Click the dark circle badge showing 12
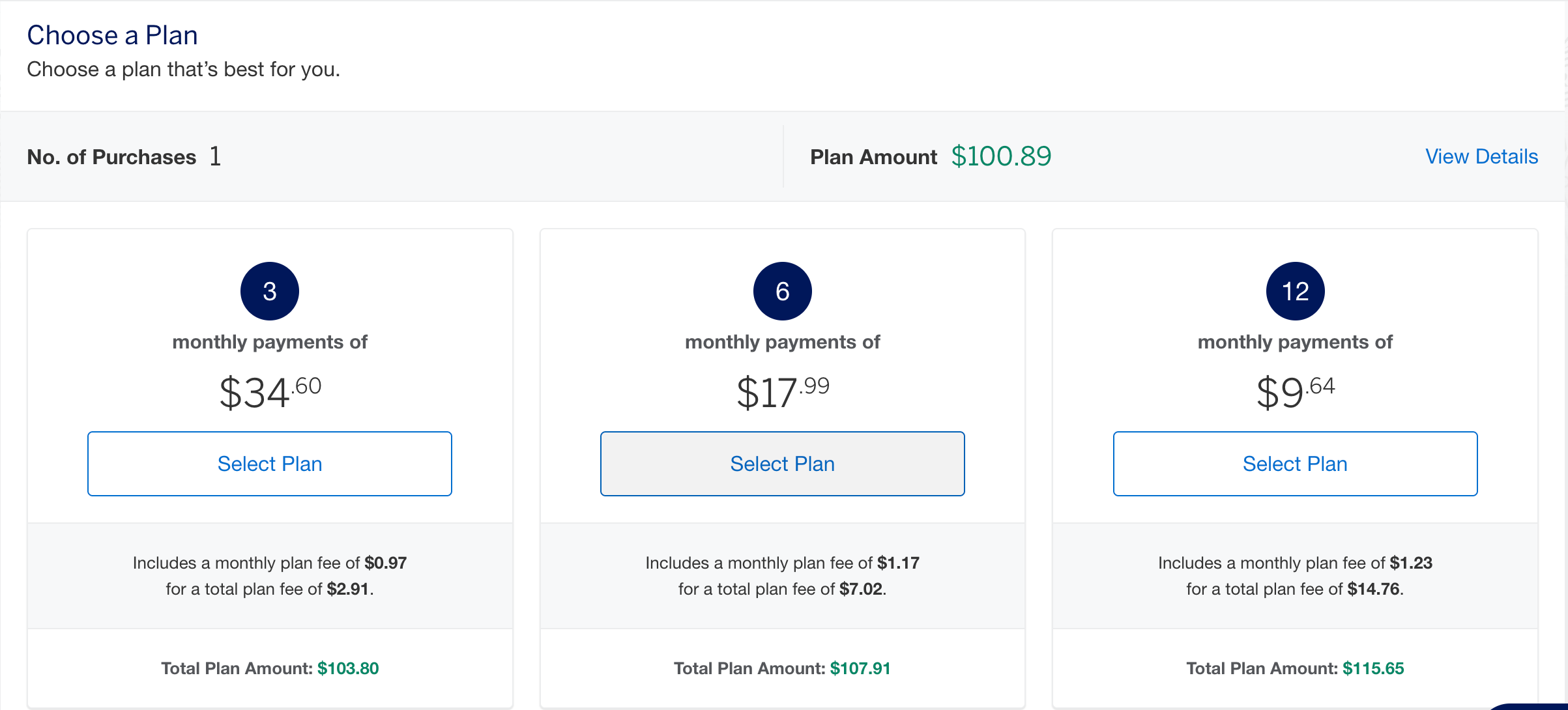The height and width of the screenshot is (710, 1568). [1295, 291]
